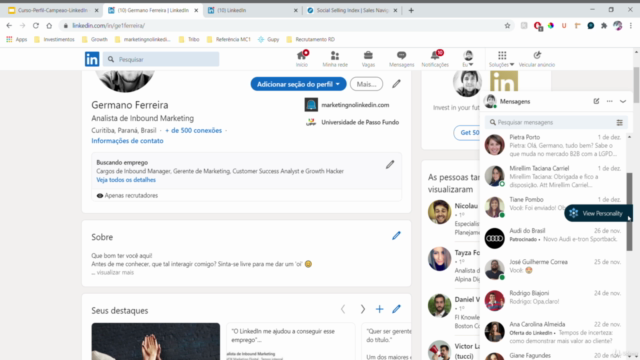The image size is (640, 360).
Task: Open conversation with José Guilherme Correa
Action: pyautogui.click(x=553, y=269)
